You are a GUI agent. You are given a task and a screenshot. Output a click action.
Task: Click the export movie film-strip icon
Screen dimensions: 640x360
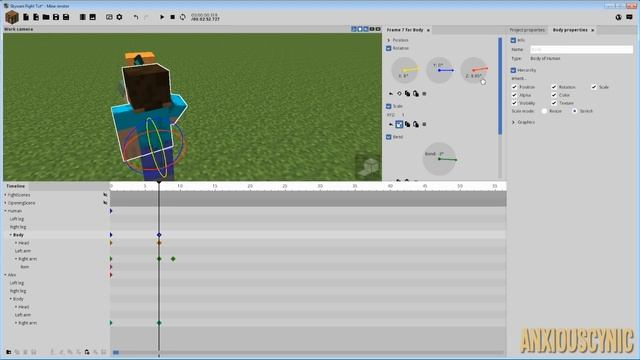tap(82, 17)
